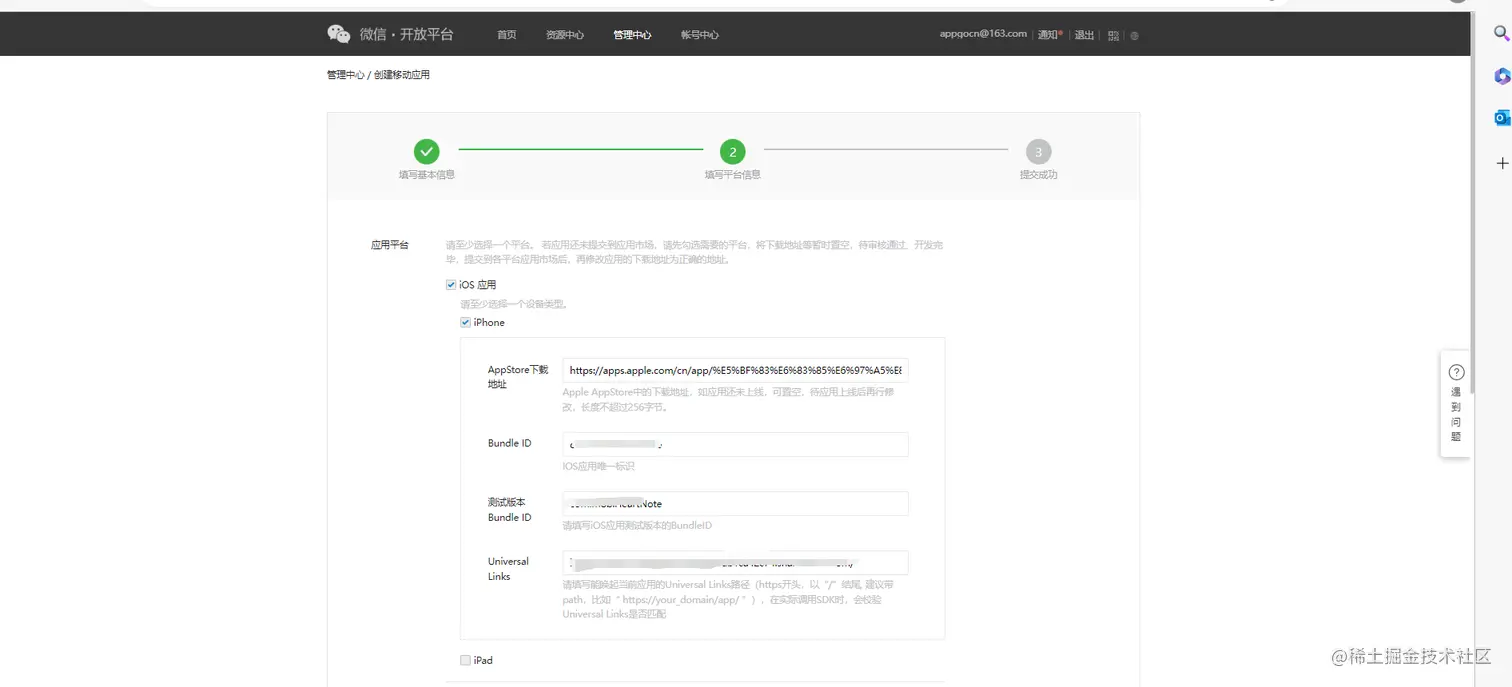This screenshot has height=687, width=1512.
Task: Click the question mark help icon
Action: (1456, 372)
